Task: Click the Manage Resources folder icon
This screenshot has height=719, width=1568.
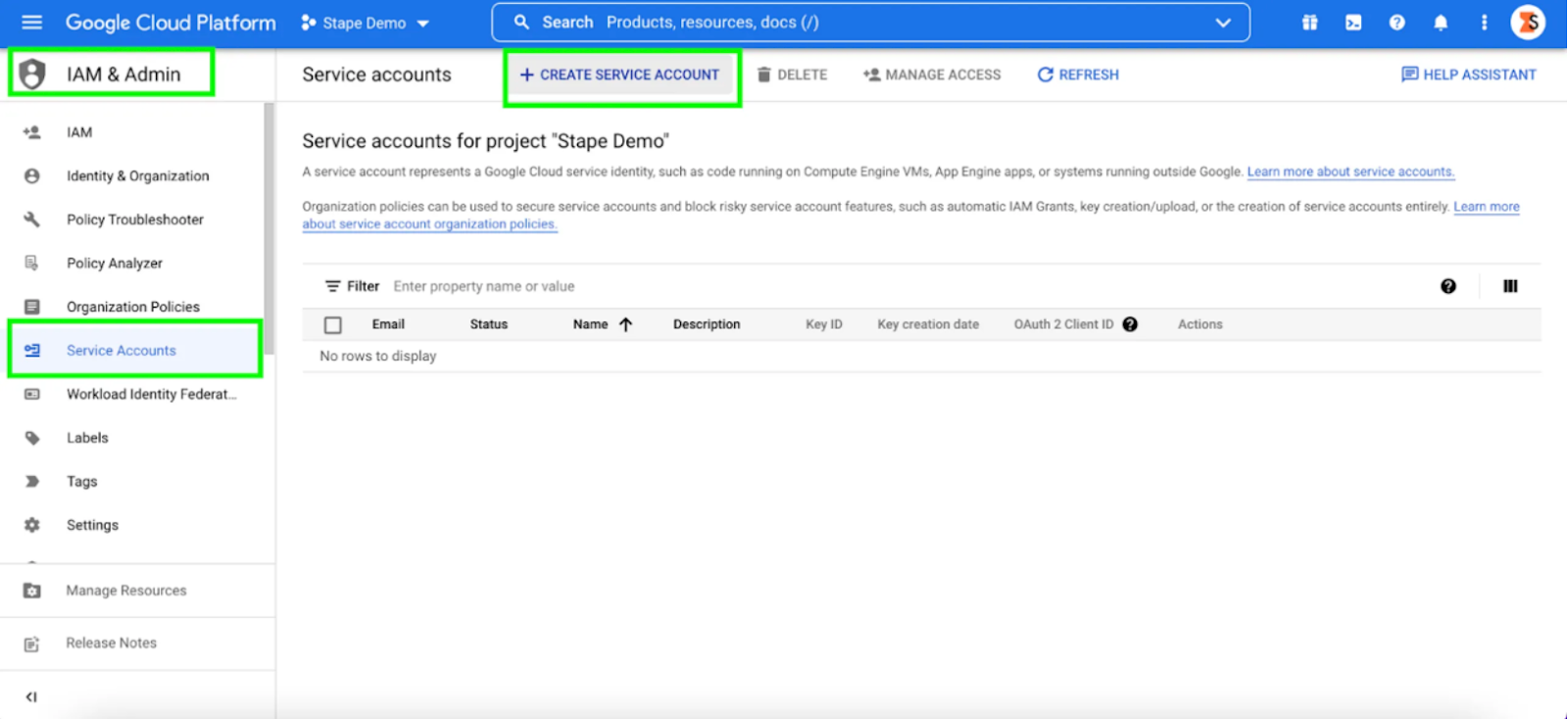Action: click(32, 591)
